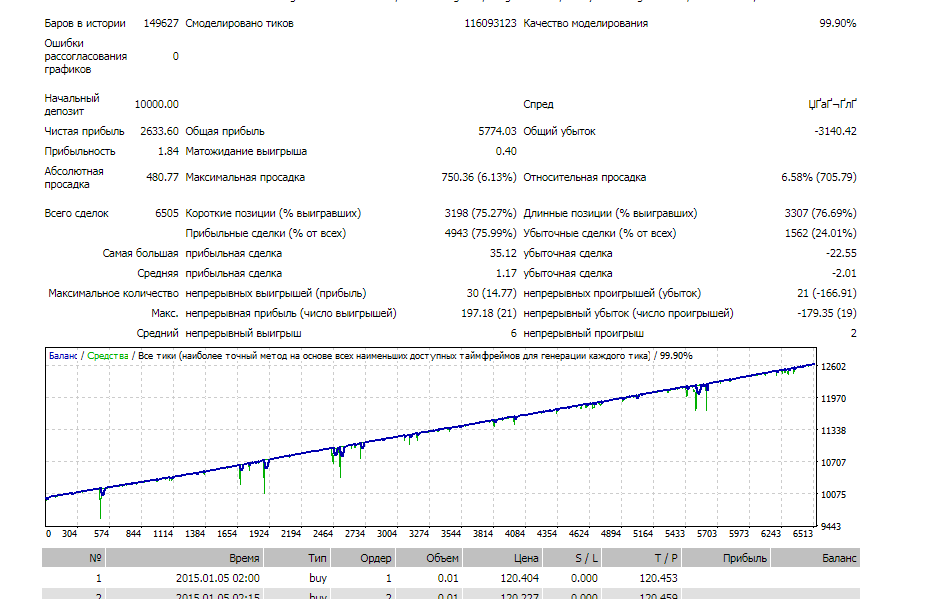Click the net profit value 2633.60
Image resolution: width=937 pixels, height=599 pixels.
coord(159,131)
